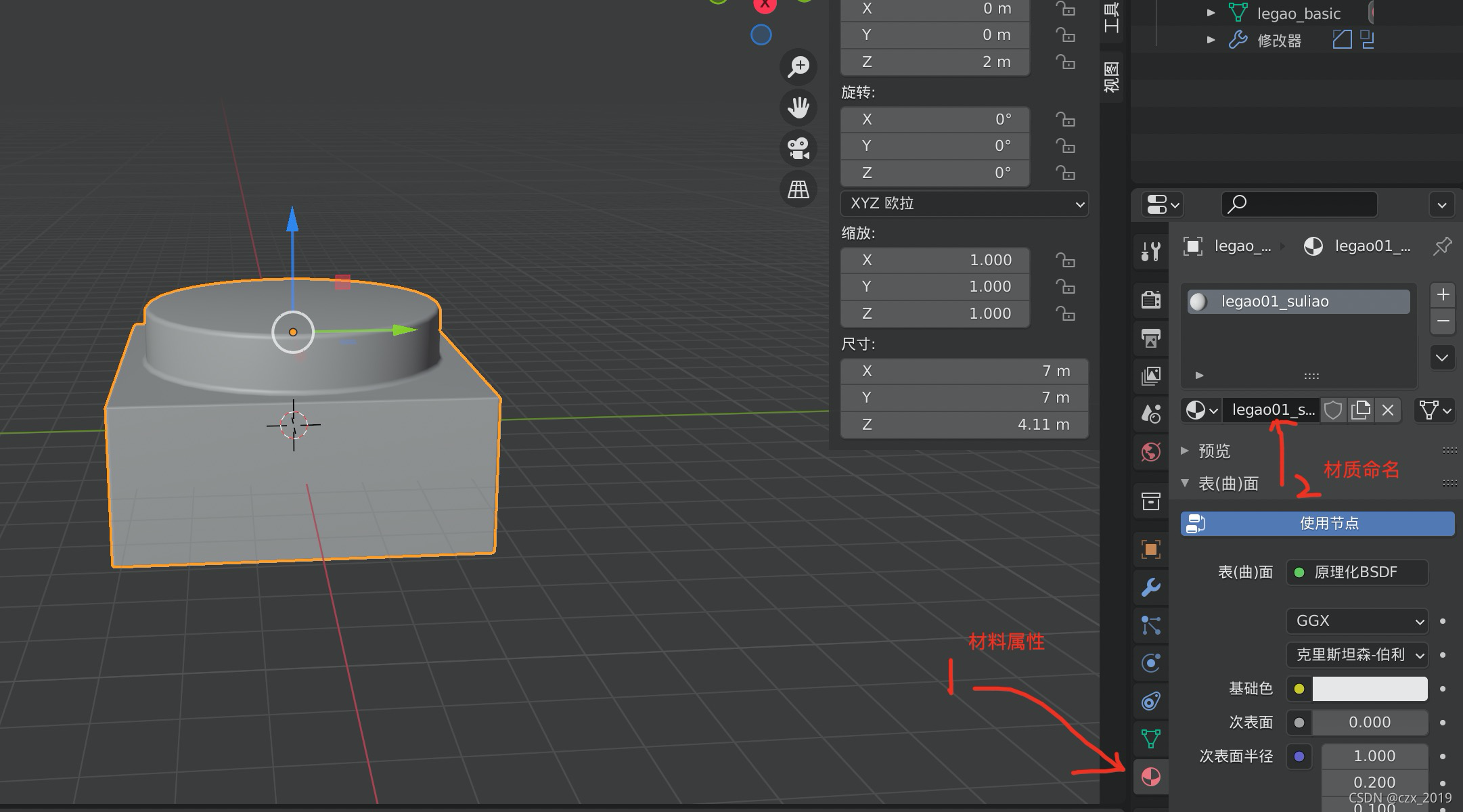Viewport: 1463px width, 812px height.
Task: Toggle fake user shield for material
Action: tap(1332, 410)
